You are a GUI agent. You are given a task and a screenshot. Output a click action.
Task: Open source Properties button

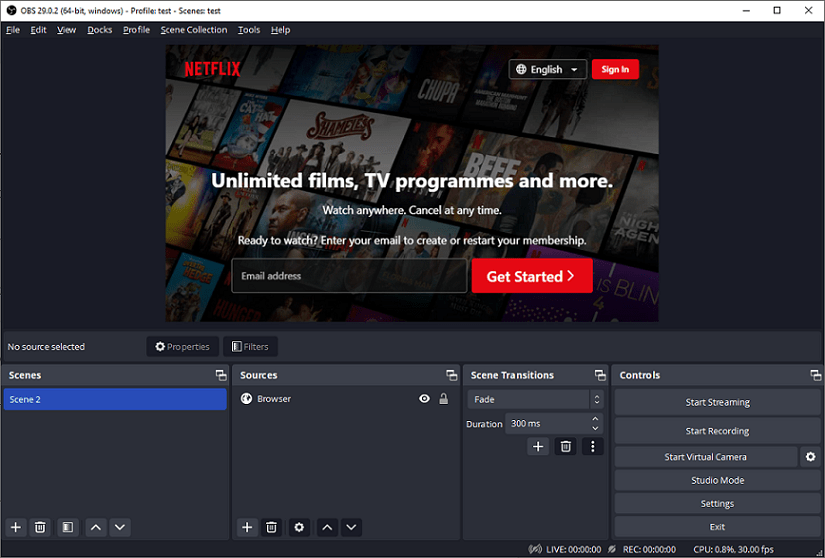click(183, 347)
